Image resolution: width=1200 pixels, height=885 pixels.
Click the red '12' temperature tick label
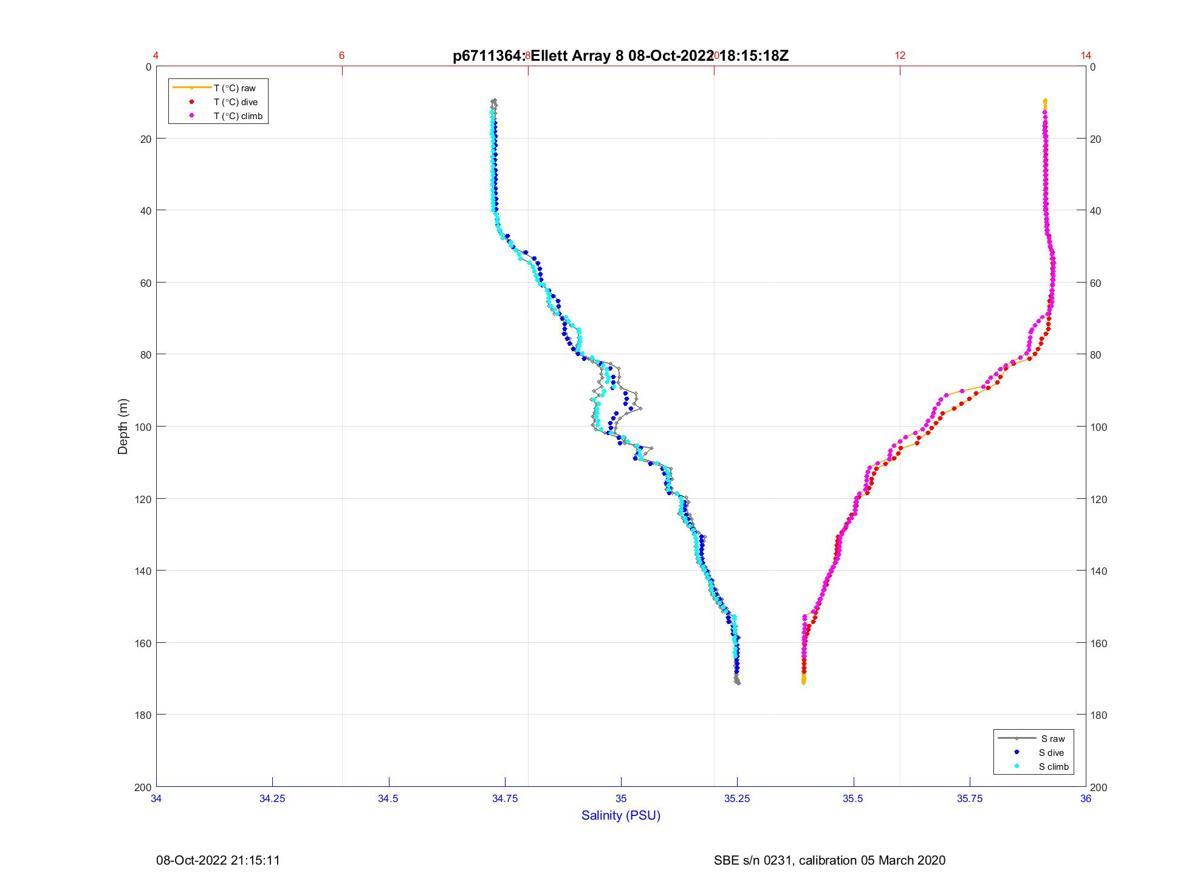pyautogui.click(x=900, y=55)
